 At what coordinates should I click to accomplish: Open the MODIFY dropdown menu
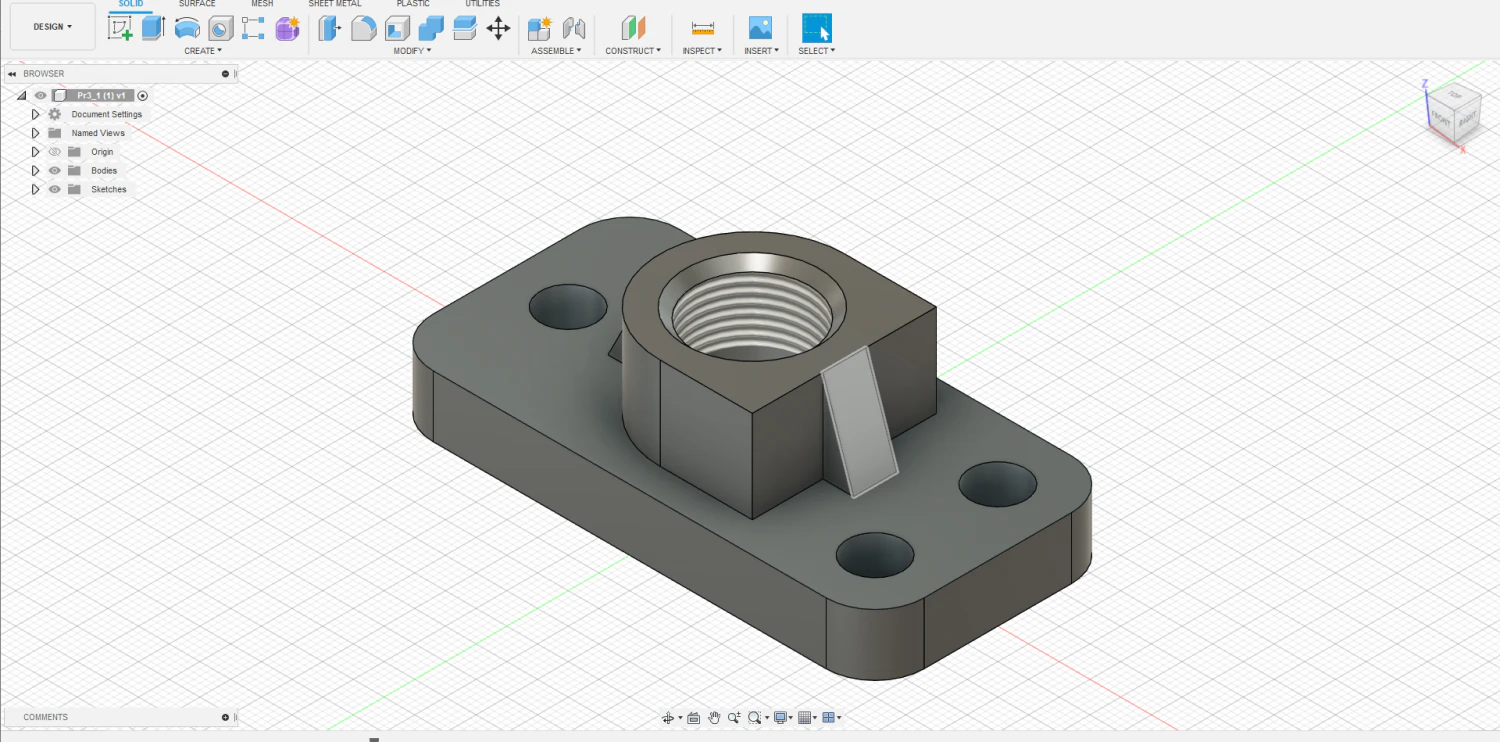(x=412, y=51)
